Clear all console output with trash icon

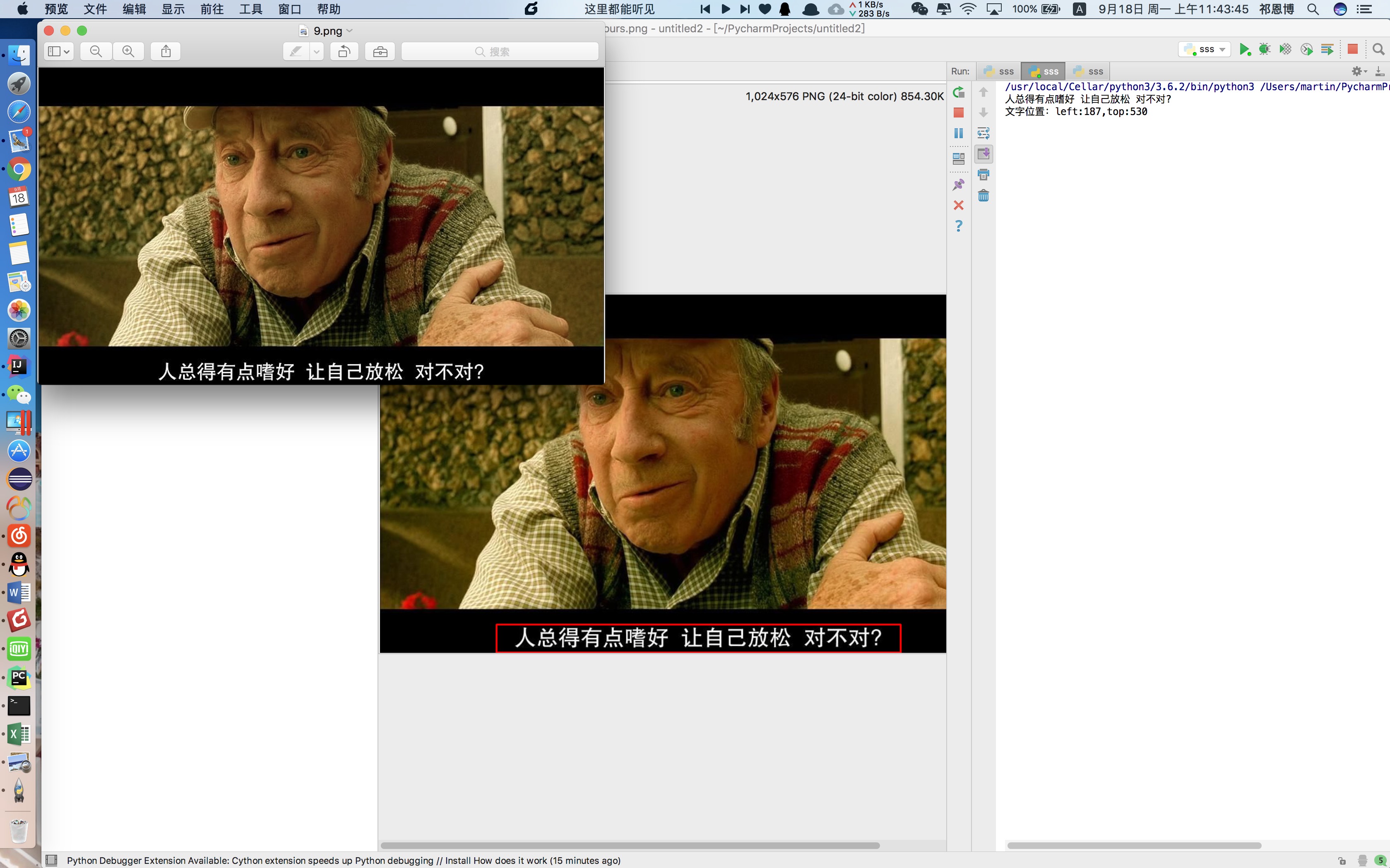(x=984, y=196)
